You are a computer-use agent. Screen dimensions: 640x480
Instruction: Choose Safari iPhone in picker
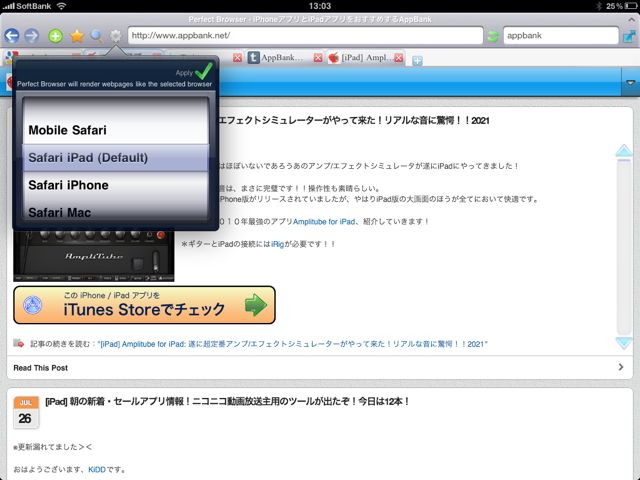116,185
